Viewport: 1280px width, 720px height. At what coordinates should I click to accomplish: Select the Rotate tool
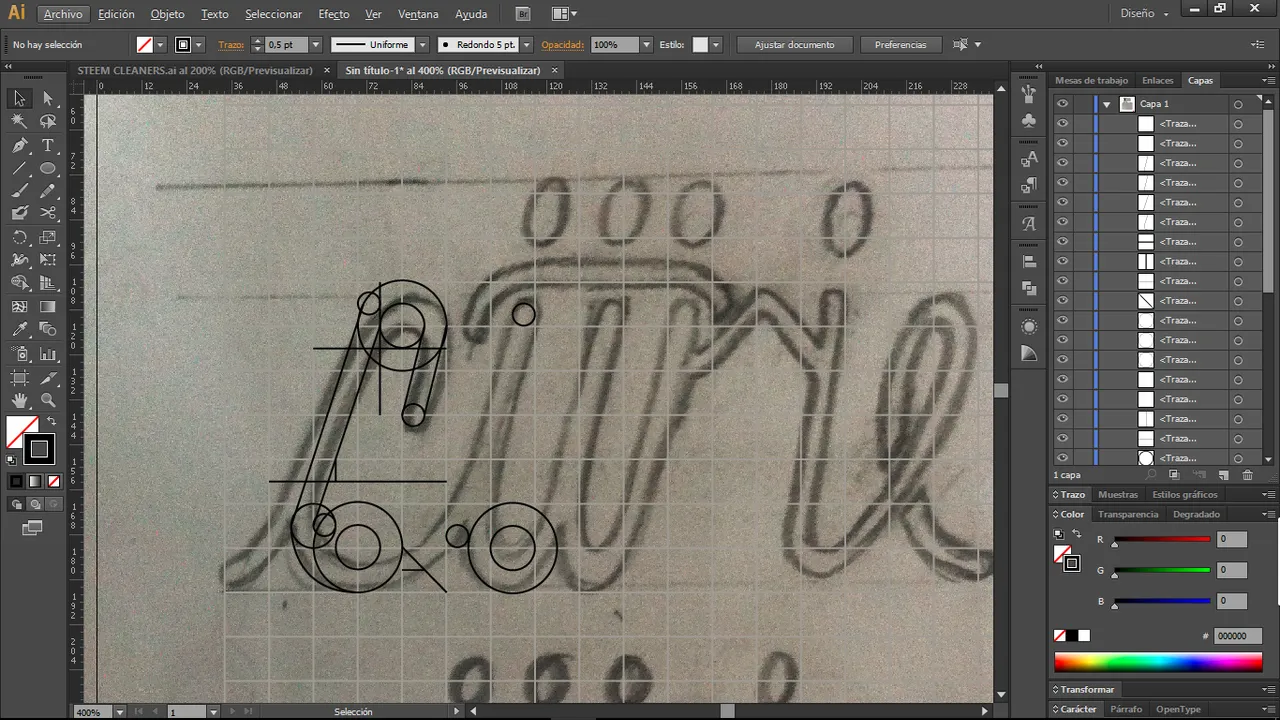click(x=19, y=238)
